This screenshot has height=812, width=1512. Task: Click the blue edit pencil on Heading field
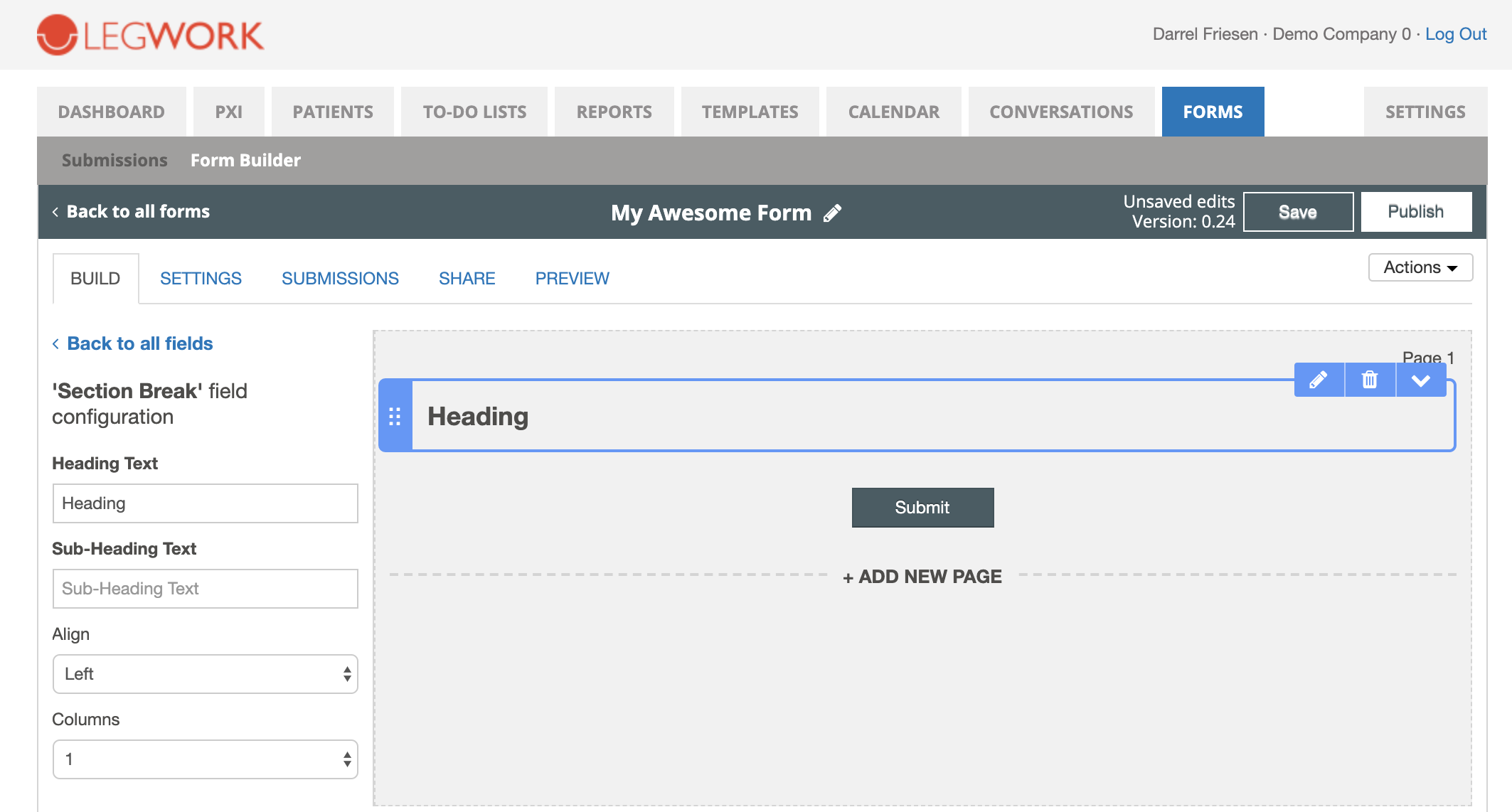click(1319, 380)
